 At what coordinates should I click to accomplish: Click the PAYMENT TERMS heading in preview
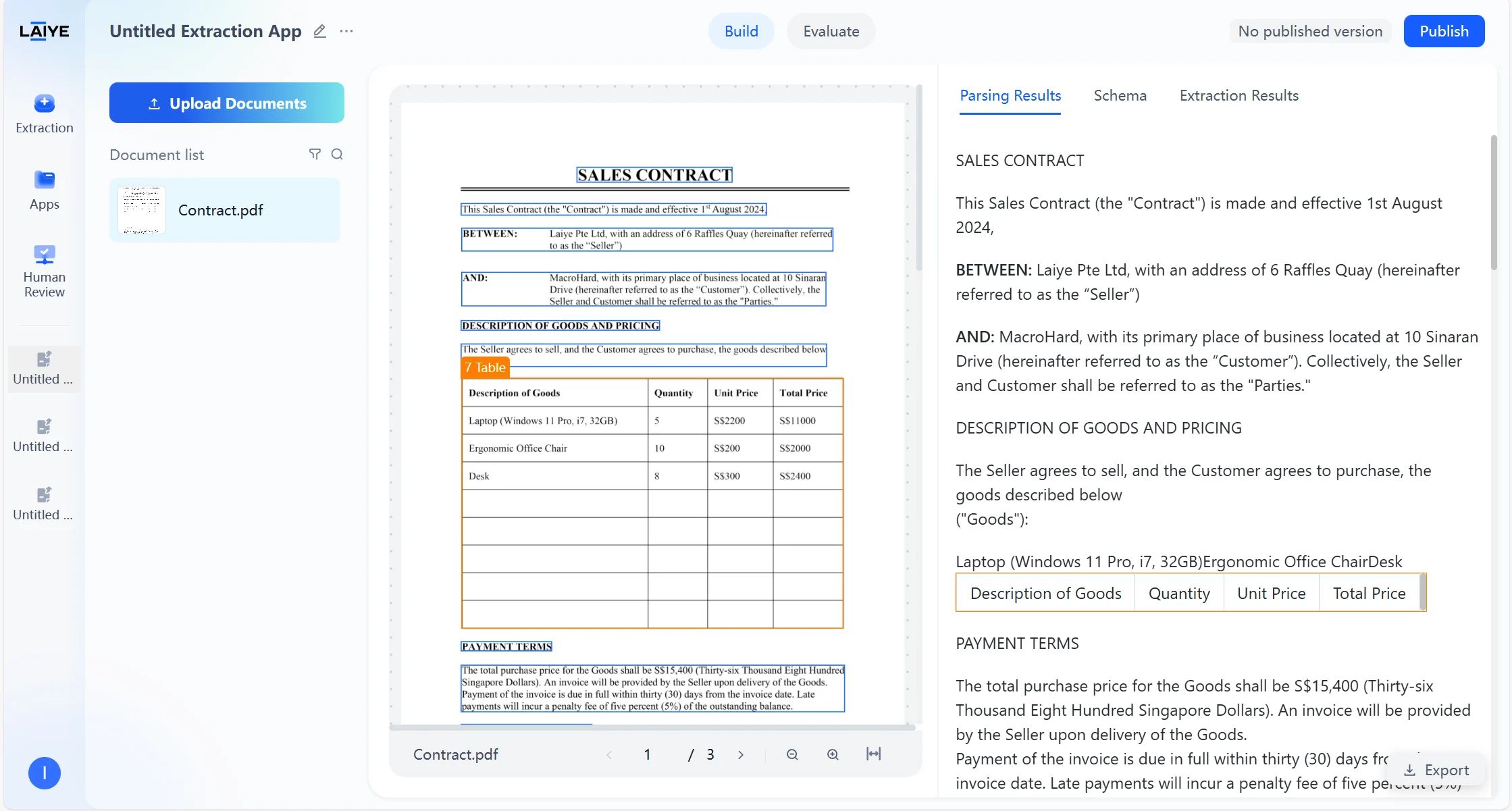point(506,646)
